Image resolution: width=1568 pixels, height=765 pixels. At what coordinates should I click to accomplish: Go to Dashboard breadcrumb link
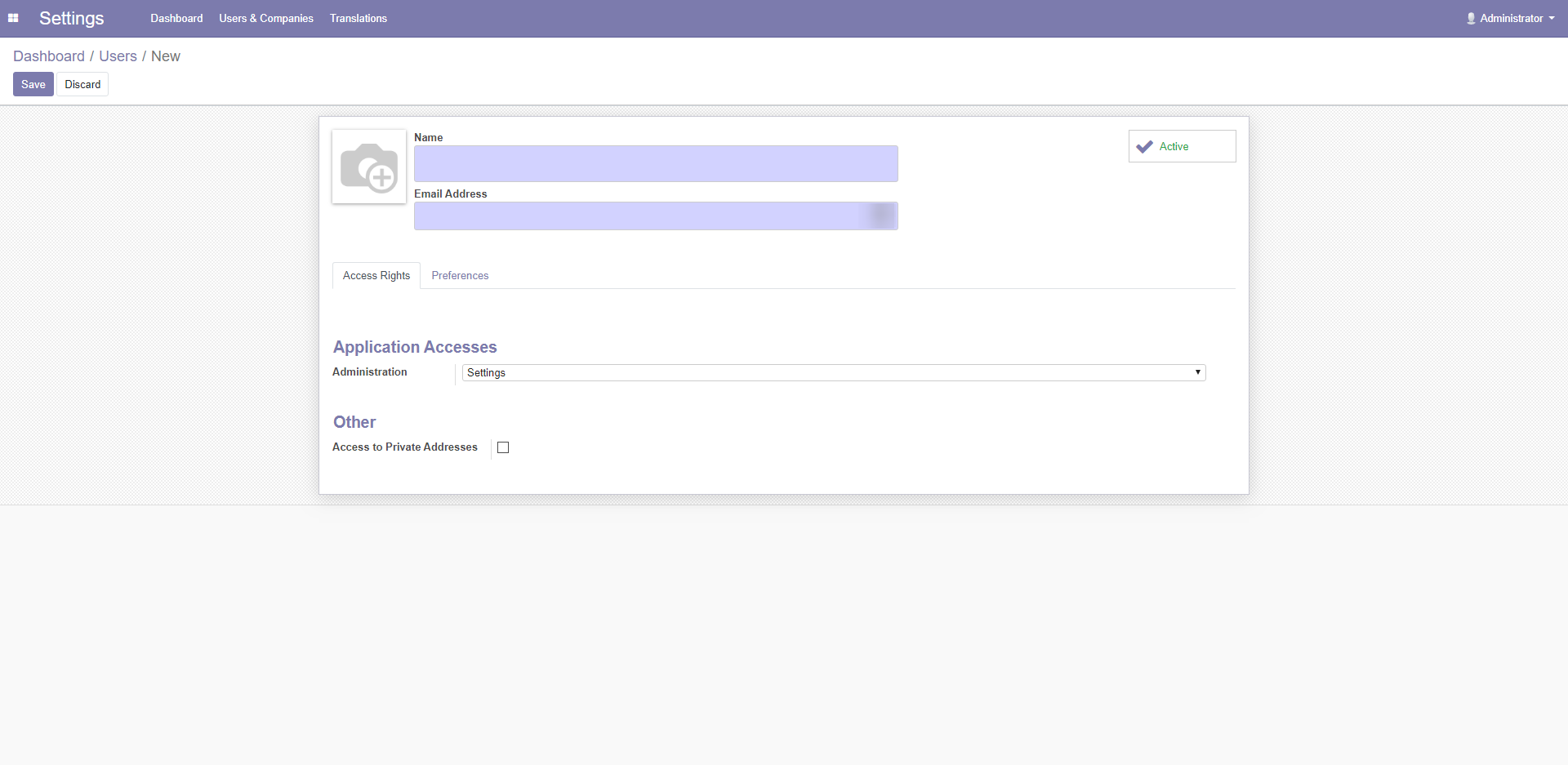[49, 56]
